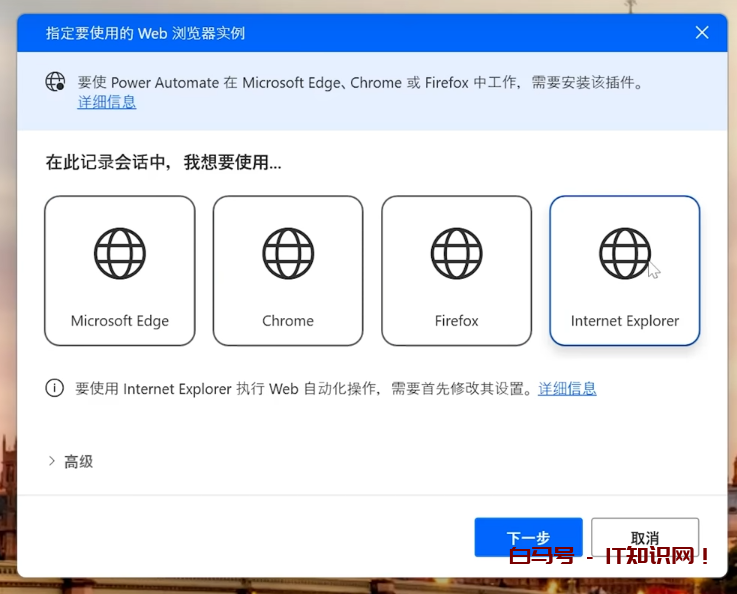Click the info circle icon beside the Internet Explorer note
Image resolution: width=737 pixels, height=594 pixels.
coord(55,388)
